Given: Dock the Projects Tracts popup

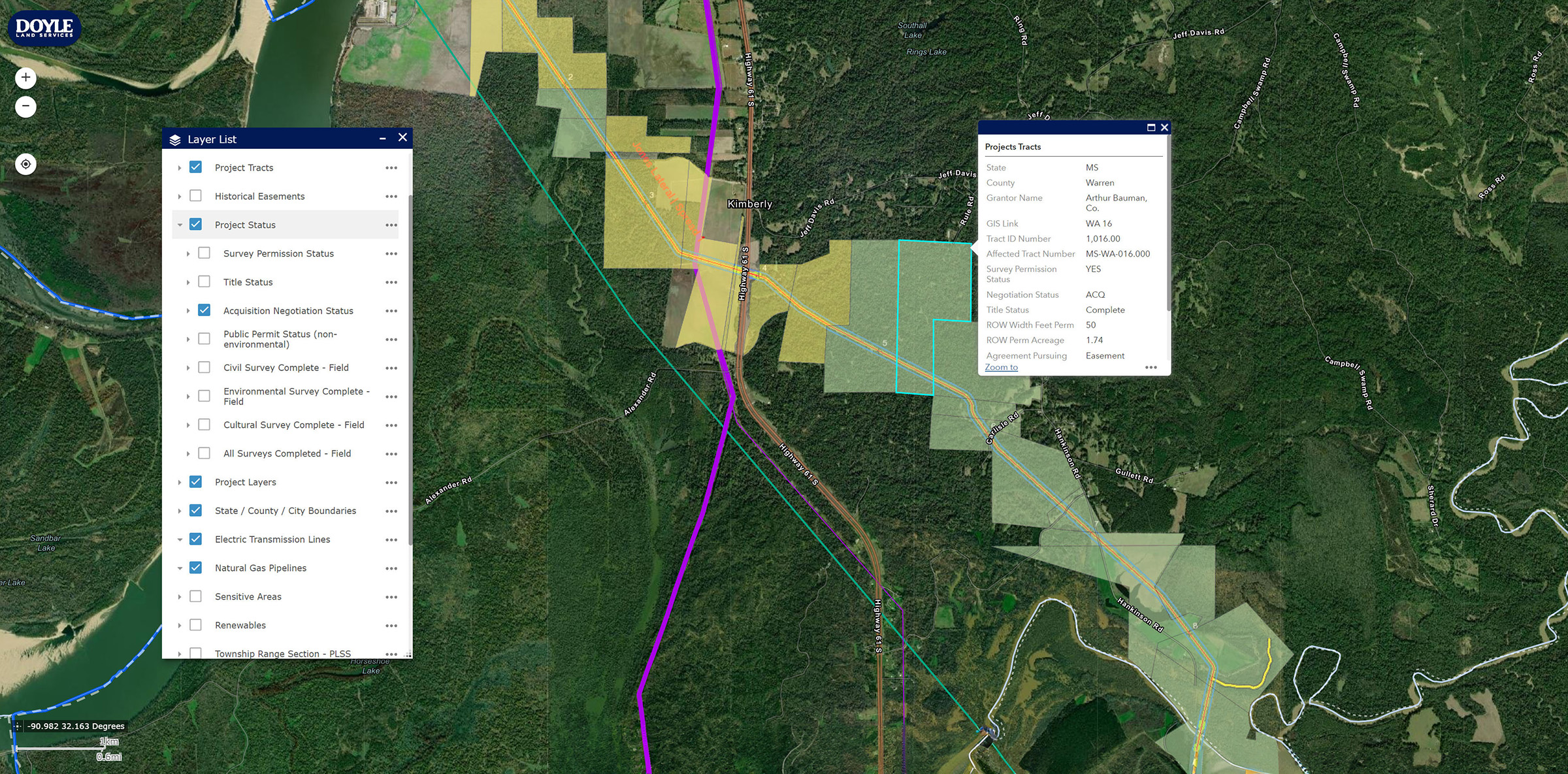Looking at the screenshot, I should point(1151,127).
